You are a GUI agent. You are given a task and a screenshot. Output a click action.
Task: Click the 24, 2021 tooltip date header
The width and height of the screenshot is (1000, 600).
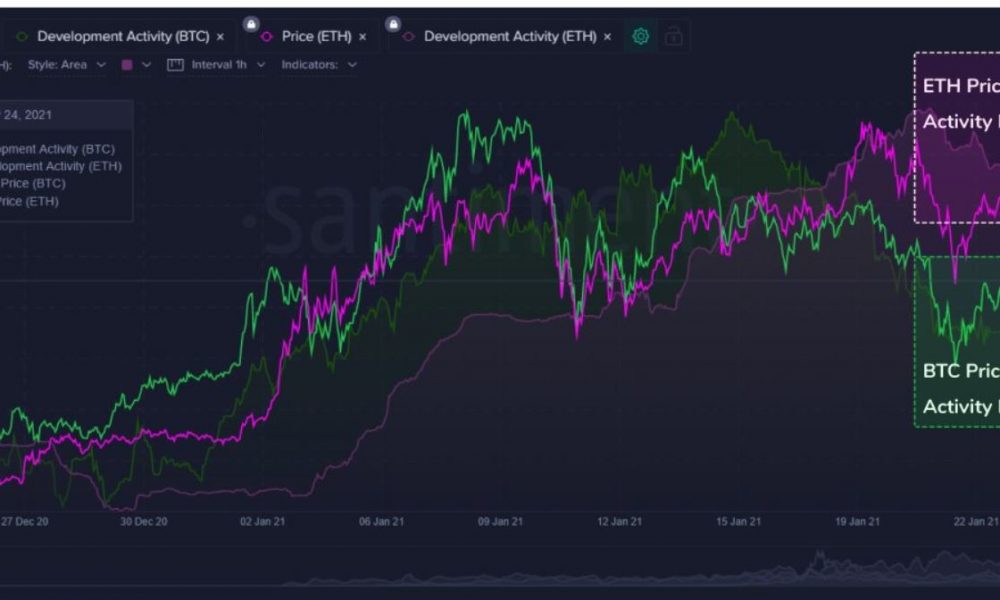click(66, 115)
